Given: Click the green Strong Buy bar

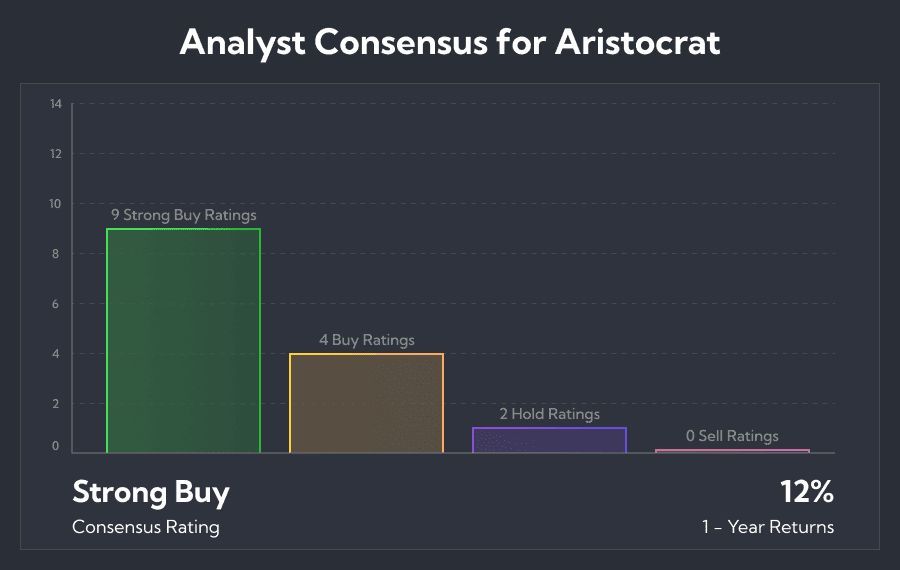Looking at the screenshot, I should click(183, 340).
